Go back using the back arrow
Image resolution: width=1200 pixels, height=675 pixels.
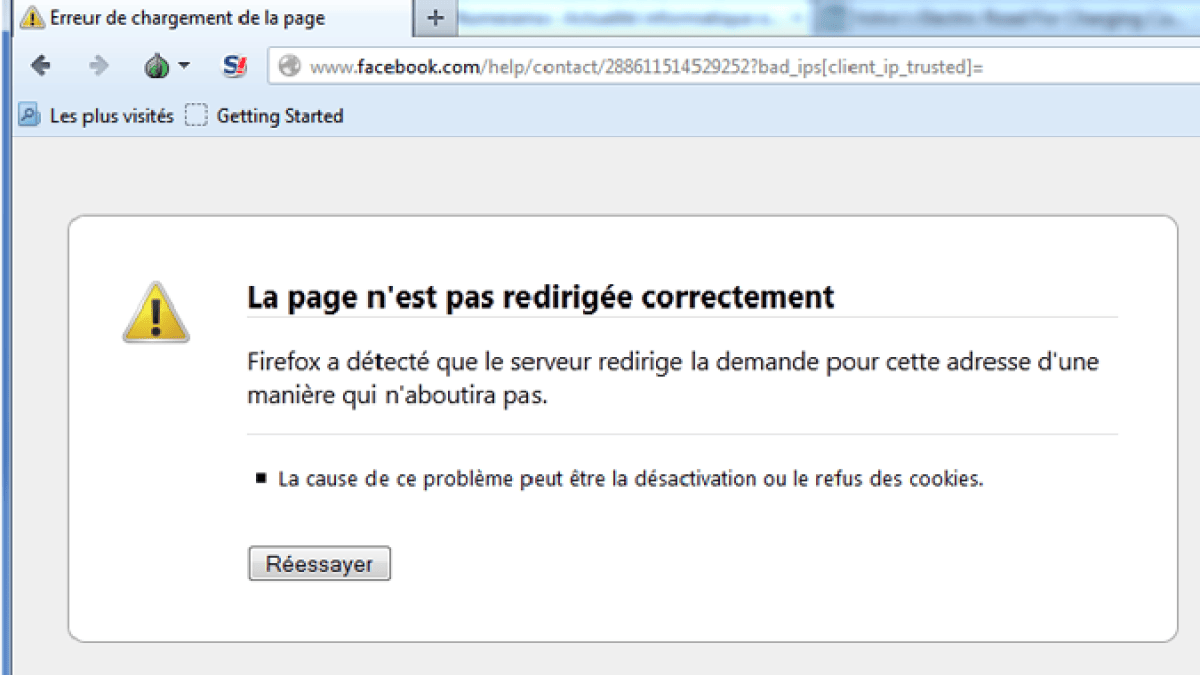click(41, 66)
